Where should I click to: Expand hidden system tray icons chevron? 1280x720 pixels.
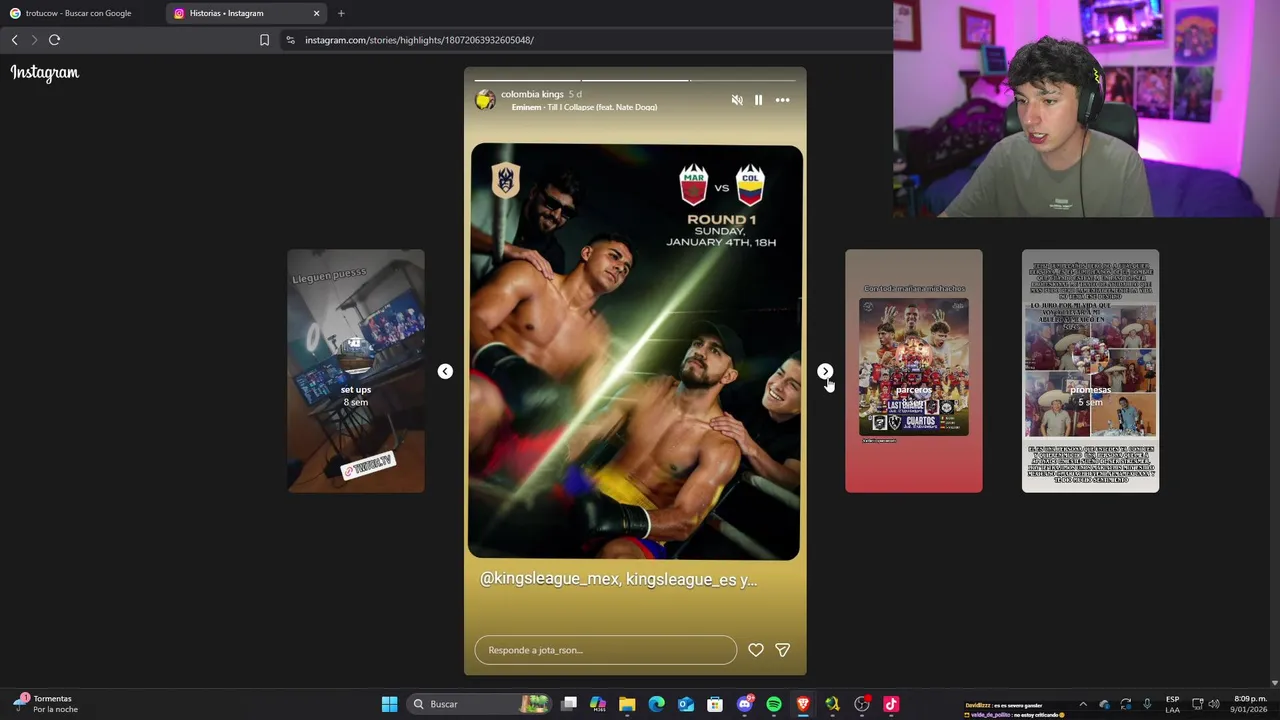(1083, 704)
